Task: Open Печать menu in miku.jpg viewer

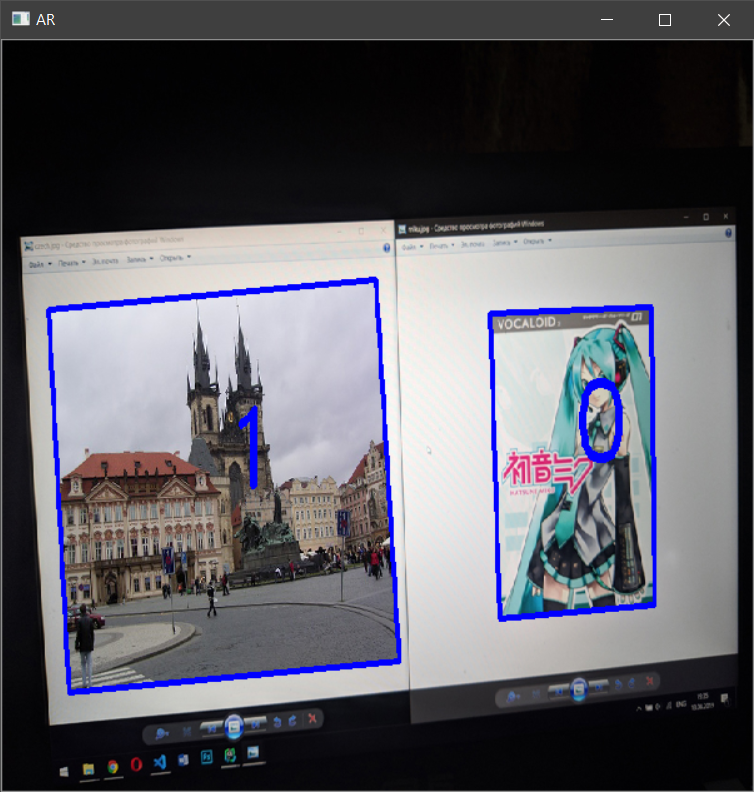Action: tap(442, 245)
